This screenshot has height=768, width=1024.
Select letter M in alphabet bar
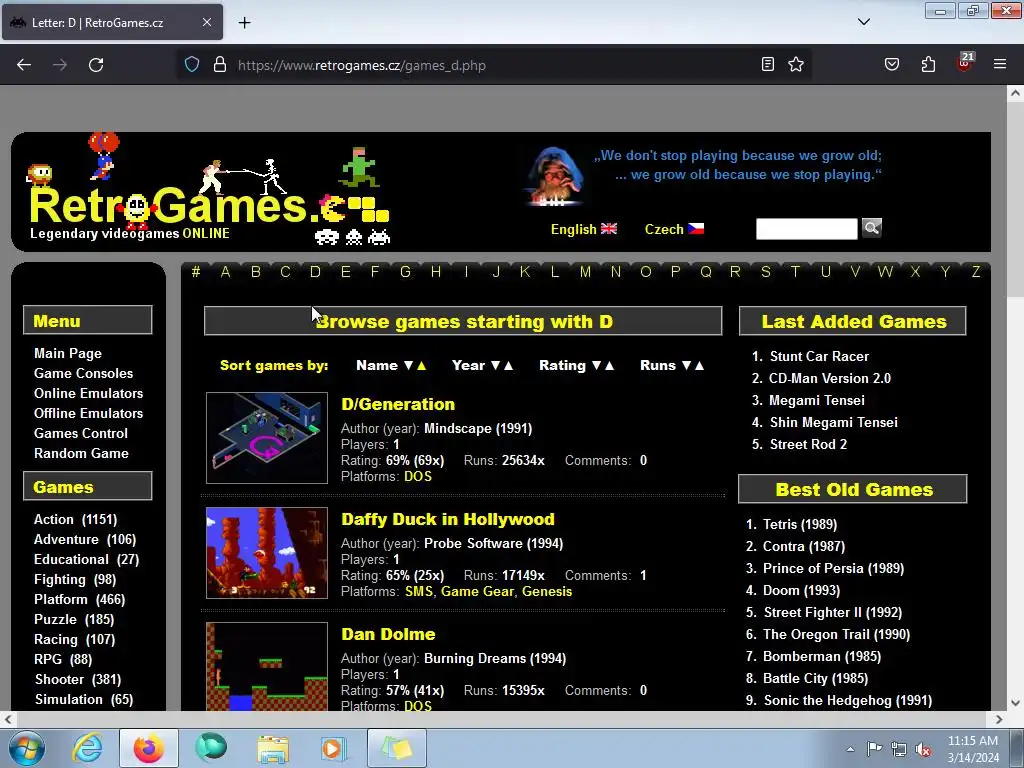585,272
